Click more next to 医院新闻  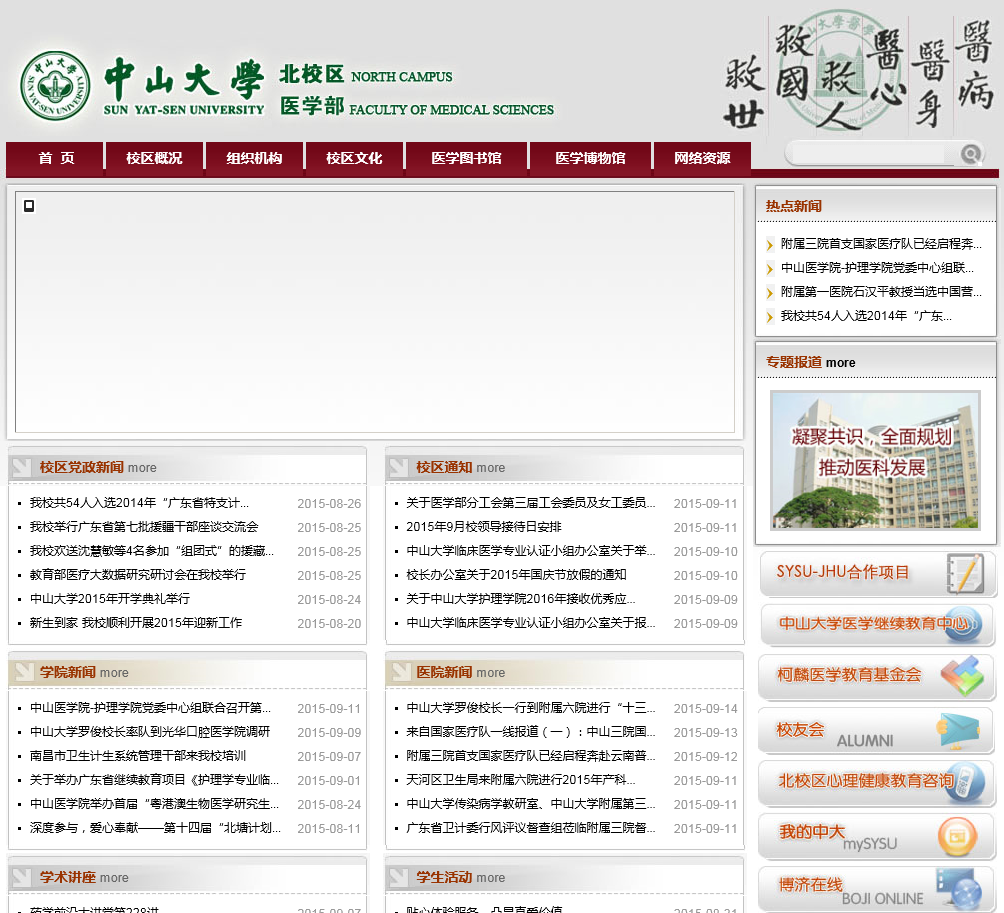click(490, 673)
